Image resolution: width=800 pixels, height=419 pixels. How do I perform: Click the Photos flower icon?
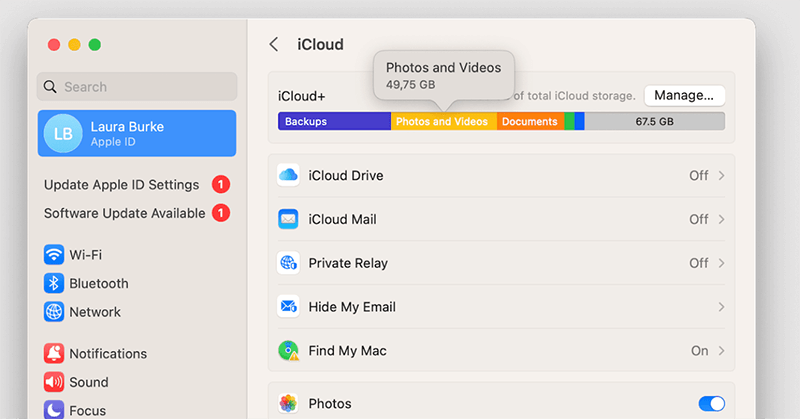pyautogui.click(x=288, y=404)
